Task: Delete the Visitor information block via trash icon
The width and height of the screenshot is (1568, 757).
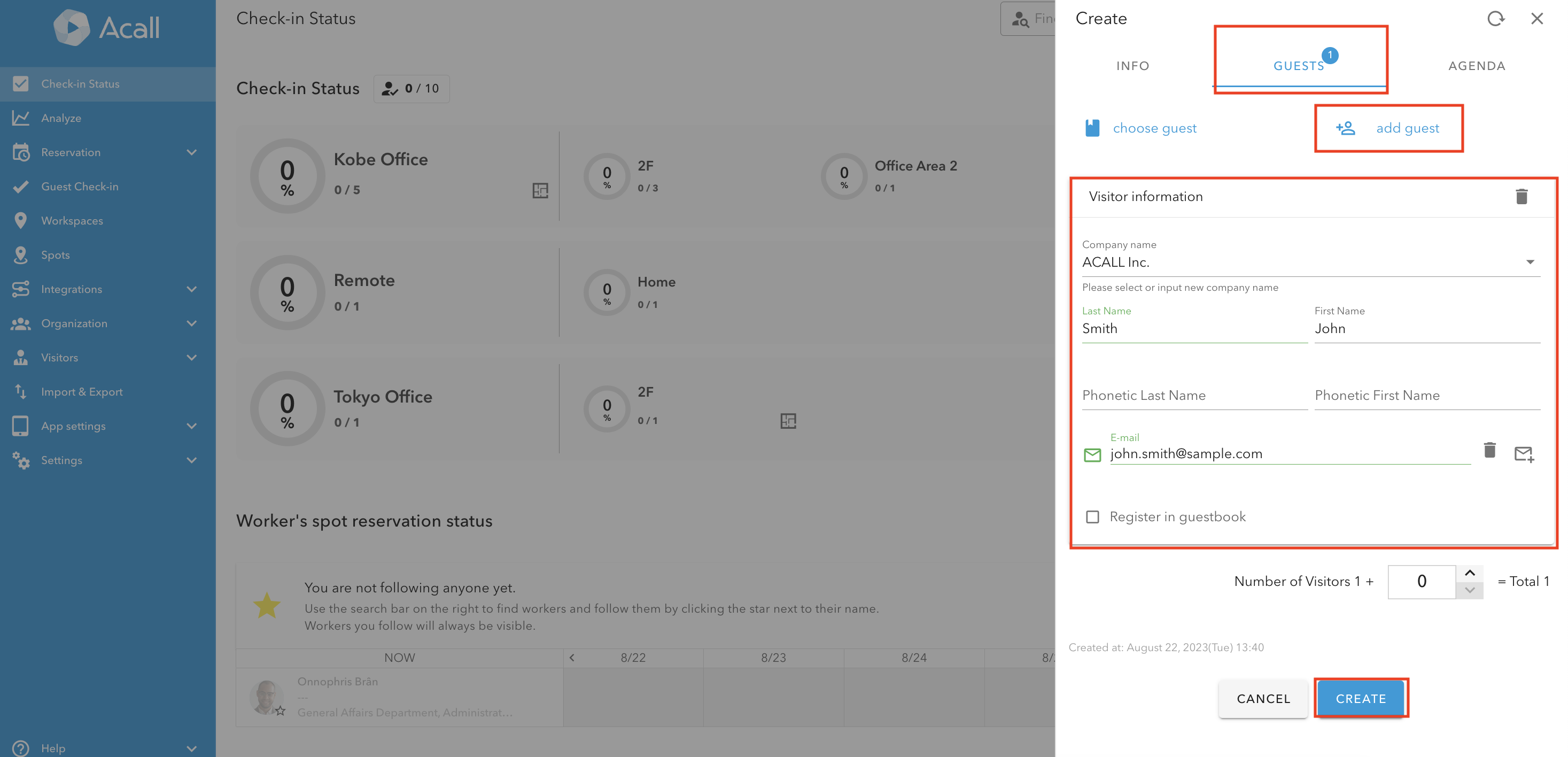Action: click(x=1520, y=196)
